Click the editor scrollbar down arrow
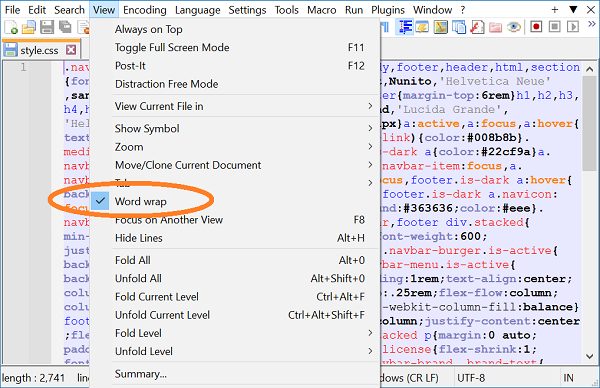Screen dimensions: 600x388 pyautogui.click(x=590, y=356)
